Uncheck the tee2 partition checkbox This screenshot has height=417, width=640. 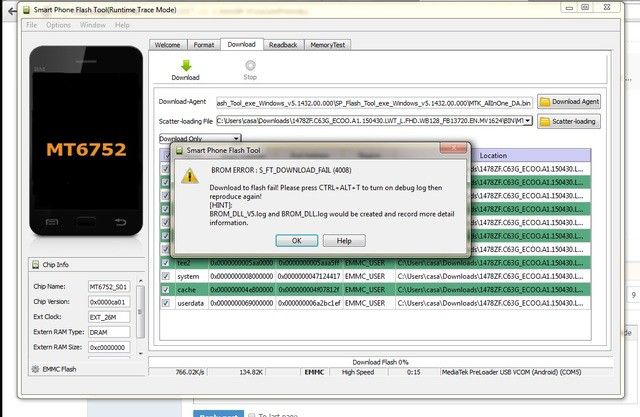pyautogui.click(x=166, y=263)
